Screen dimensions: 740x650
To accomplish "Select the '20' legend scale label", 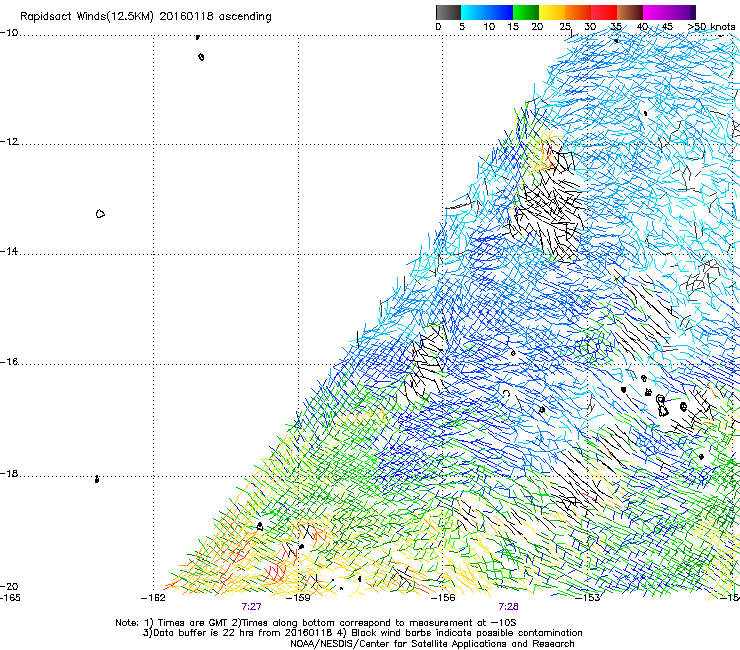I will (x=537, y=27).
